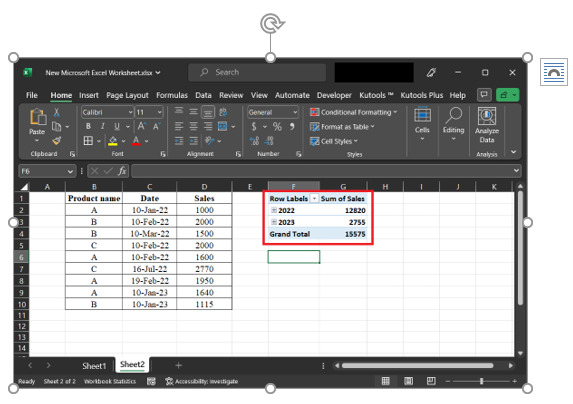Expand the 2022 pivot row group
Viewport: 573px width, 404px height.
tap(274, 210)
